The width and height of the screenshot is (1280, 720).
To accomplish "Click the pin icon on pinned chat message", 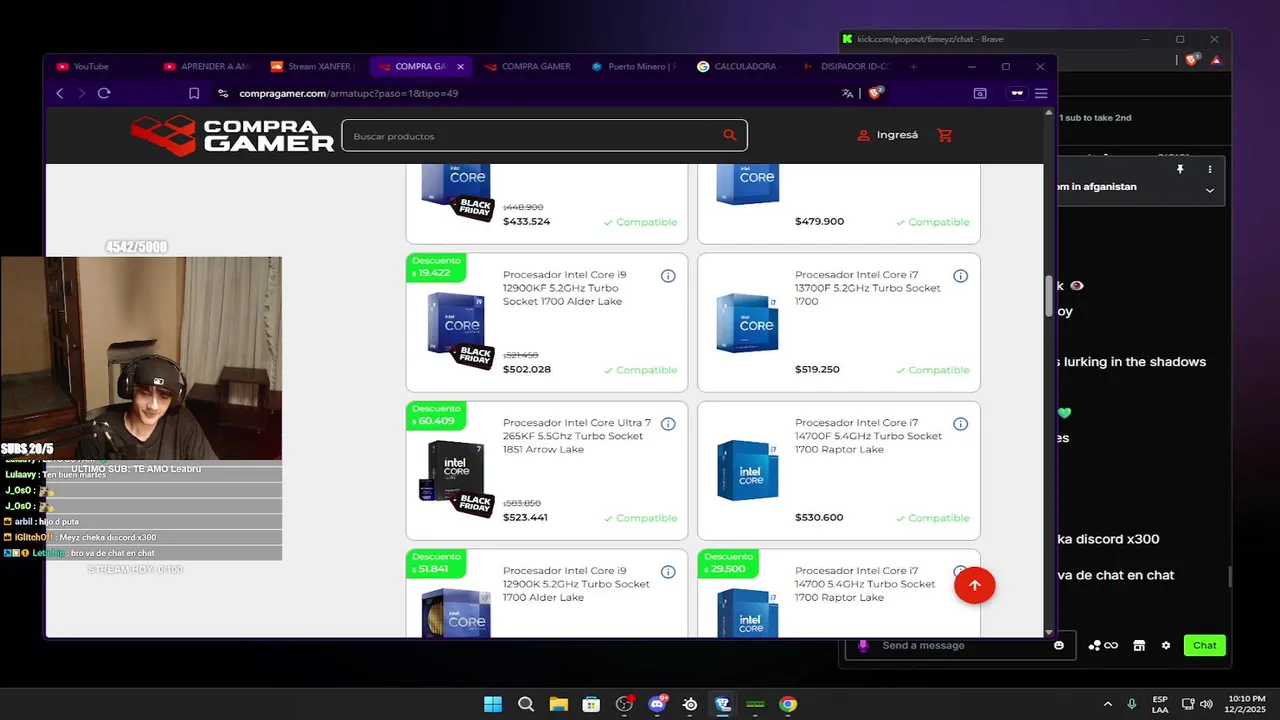I will [1180, 169].
